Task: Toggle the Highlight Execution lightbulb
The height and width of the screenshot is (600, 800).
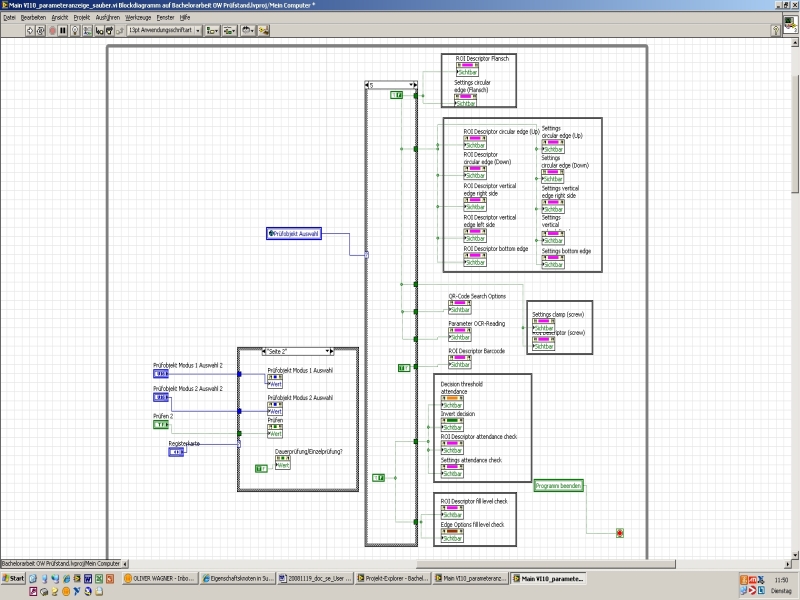Action: click(x=77, y=31)
